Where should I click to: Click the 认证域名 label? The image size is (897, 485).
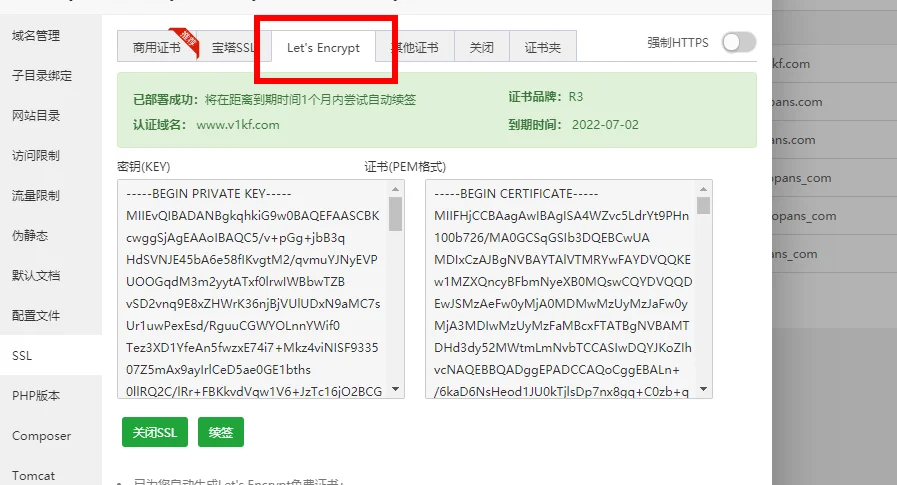[160, 125]
